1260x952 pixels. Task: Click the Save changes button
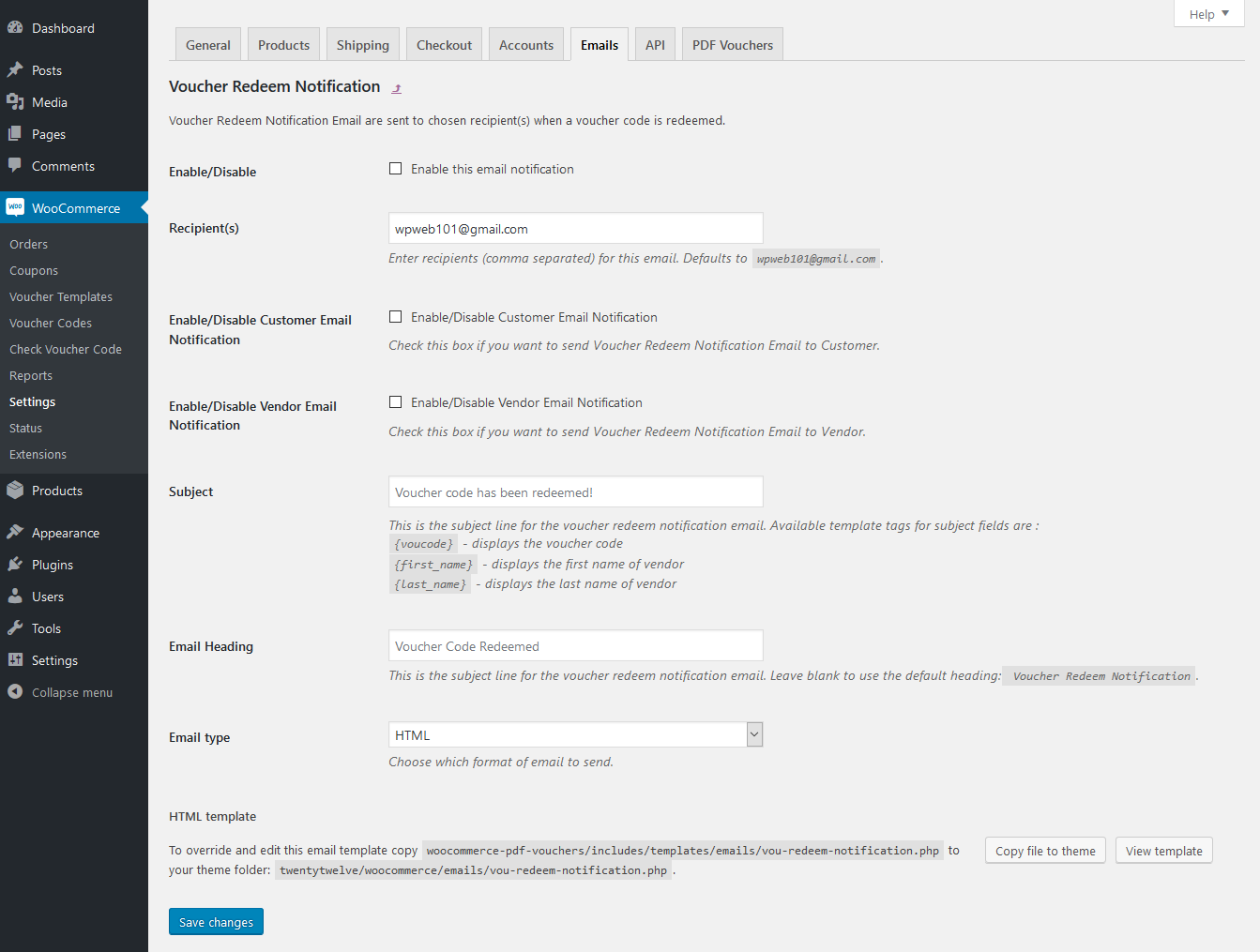point(216,922)
